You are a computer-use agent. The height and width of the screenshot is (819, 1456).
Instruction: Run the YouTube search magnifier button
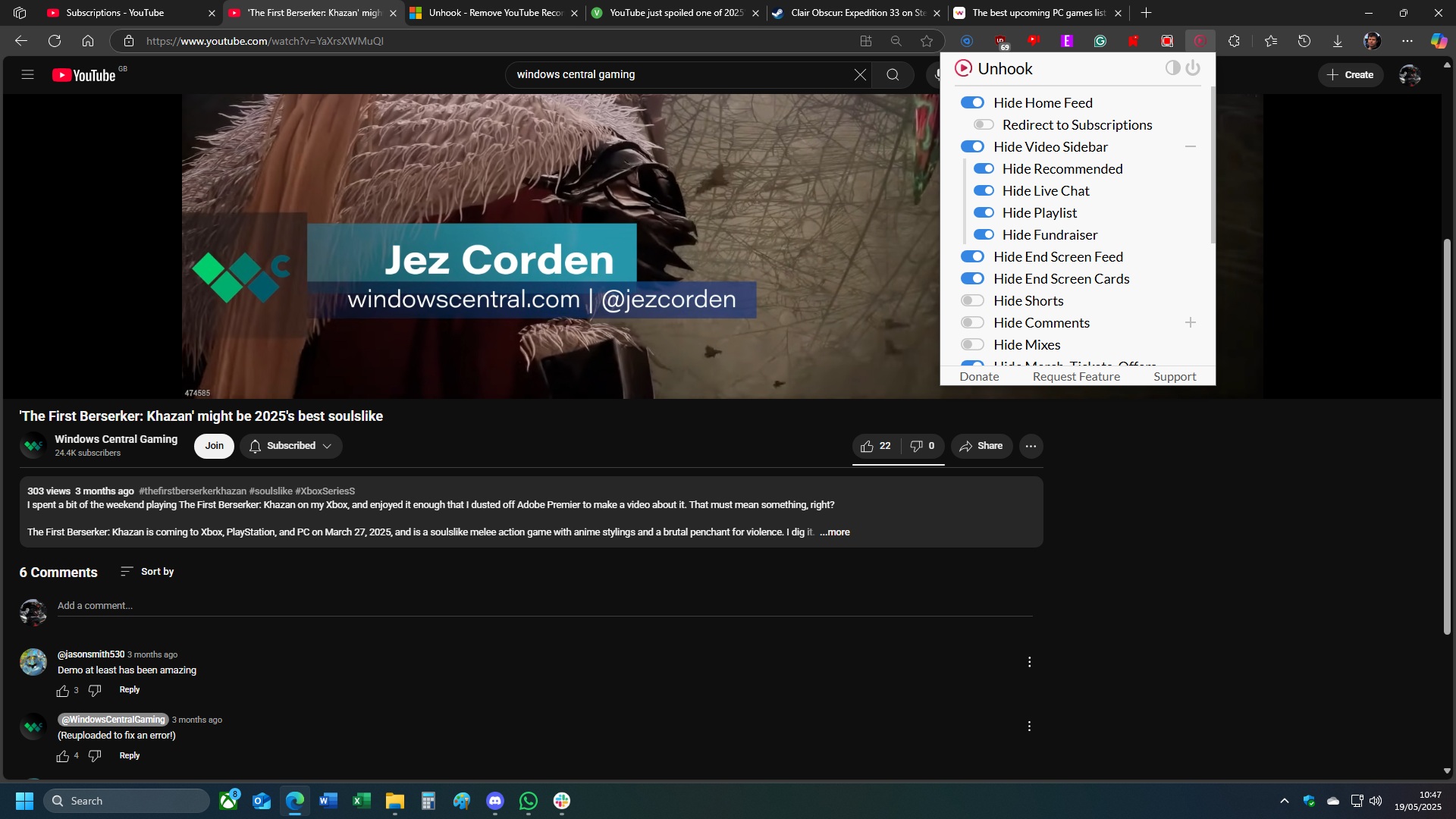pyautogui.click(x=893, y=74)
